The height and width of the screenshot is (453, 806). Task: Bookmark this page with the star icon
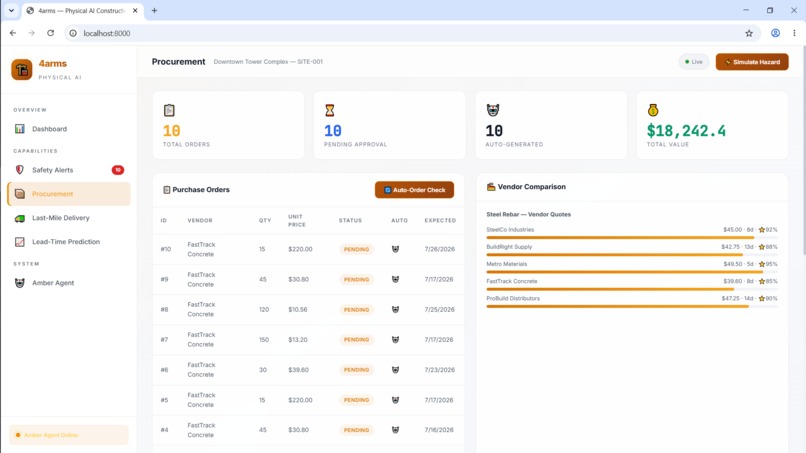[749, 33]
